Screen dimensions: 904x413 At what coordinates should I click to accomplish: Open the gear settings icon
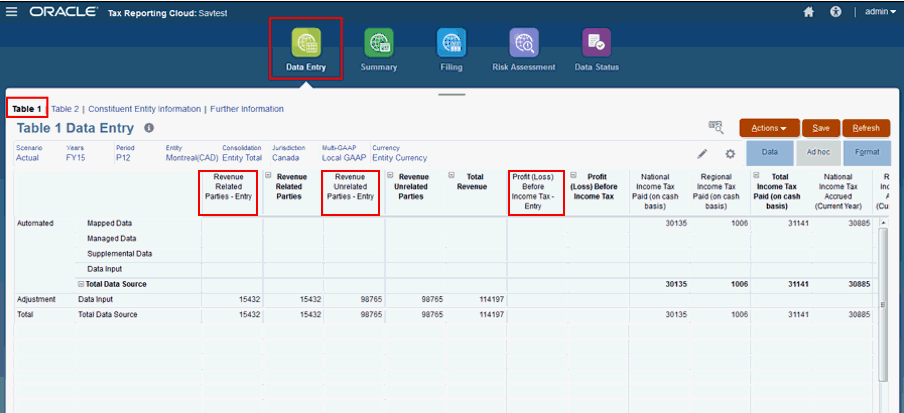tap(730, 153)
